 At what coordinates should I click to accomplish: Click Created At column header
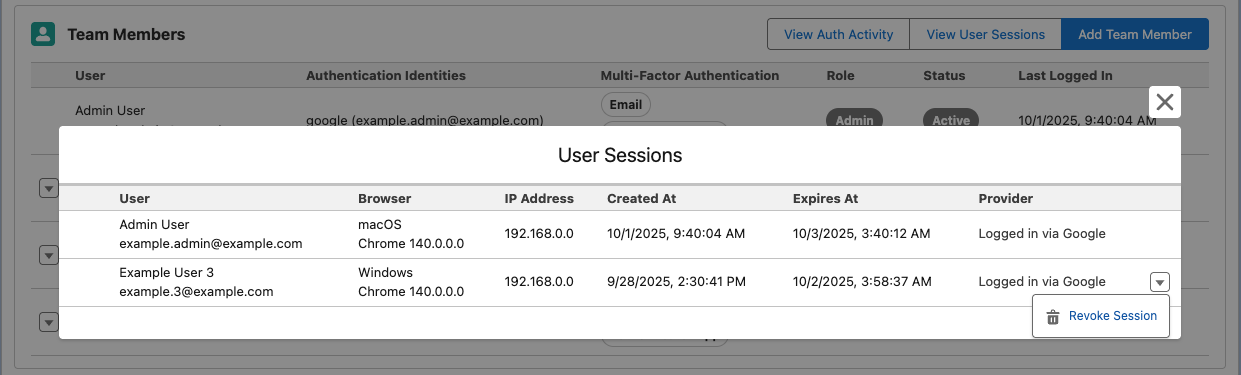pyautogui.click(x=641, y=198)
